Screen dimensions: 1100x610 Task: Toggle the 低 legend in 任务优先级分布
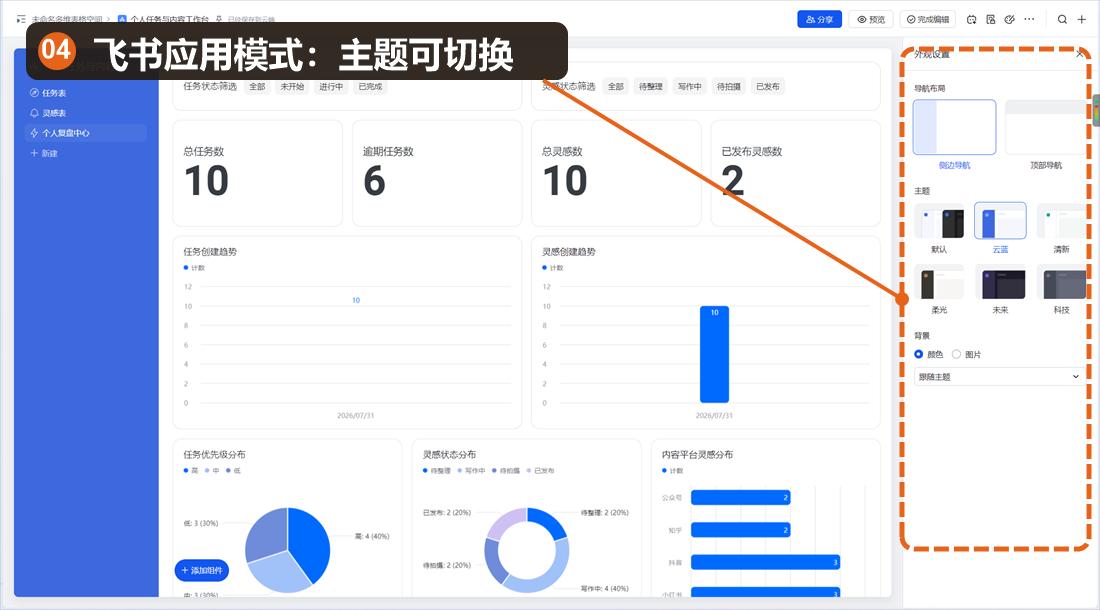pos(233,470)
